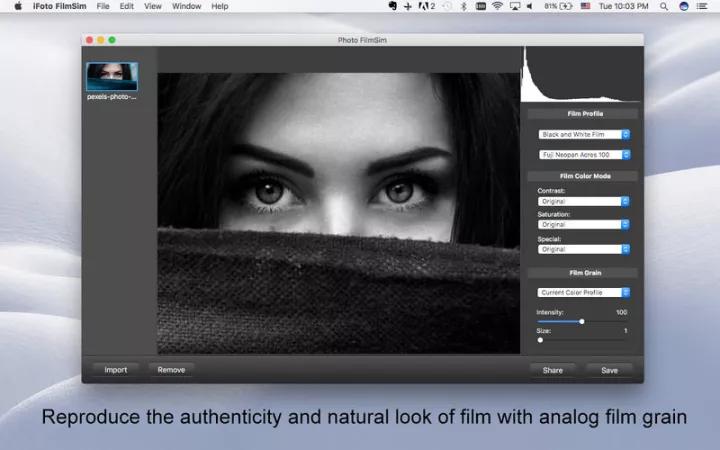Click the Remove button
Screen dimensions: 720x450
coord(171,370)
